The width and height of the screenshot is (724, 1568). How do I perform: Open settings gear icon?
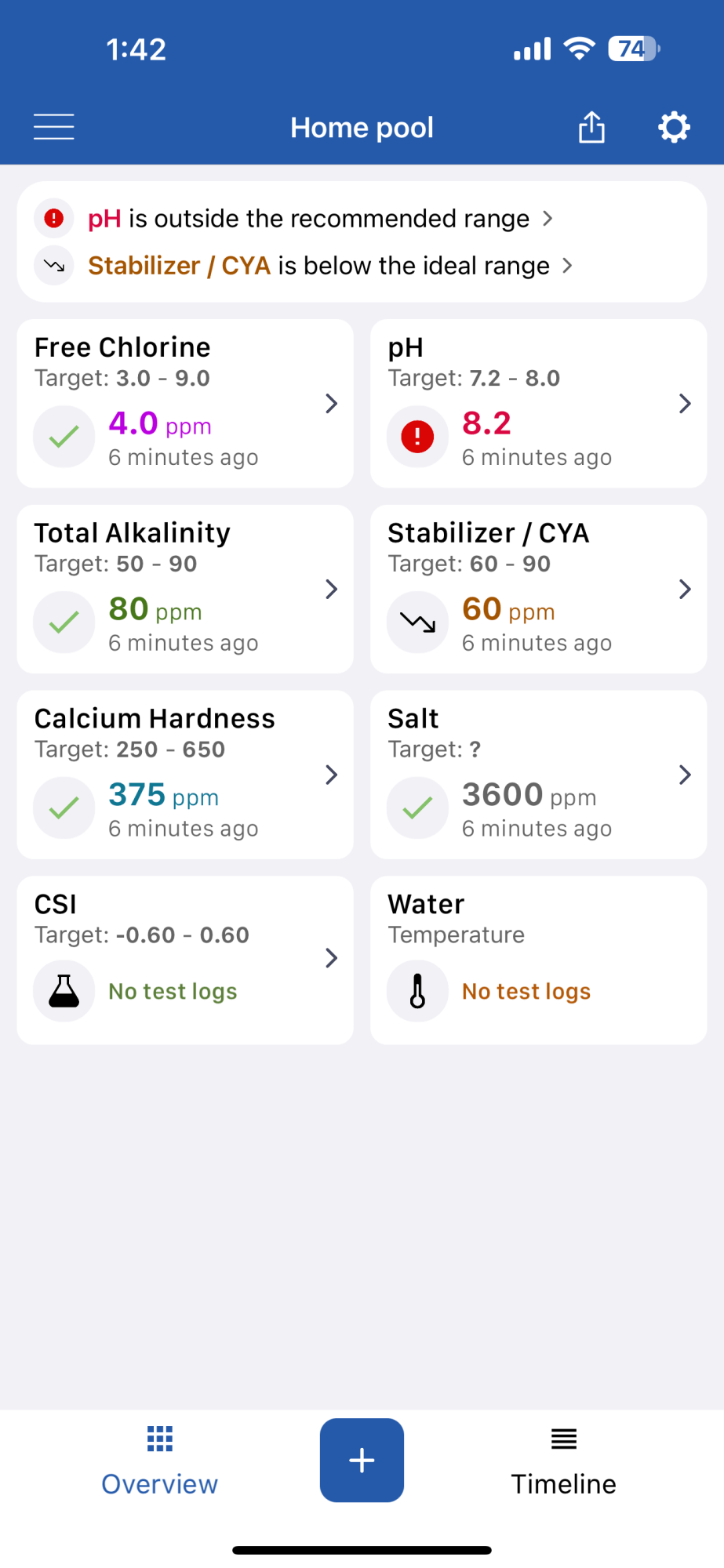tap(674, 127)
